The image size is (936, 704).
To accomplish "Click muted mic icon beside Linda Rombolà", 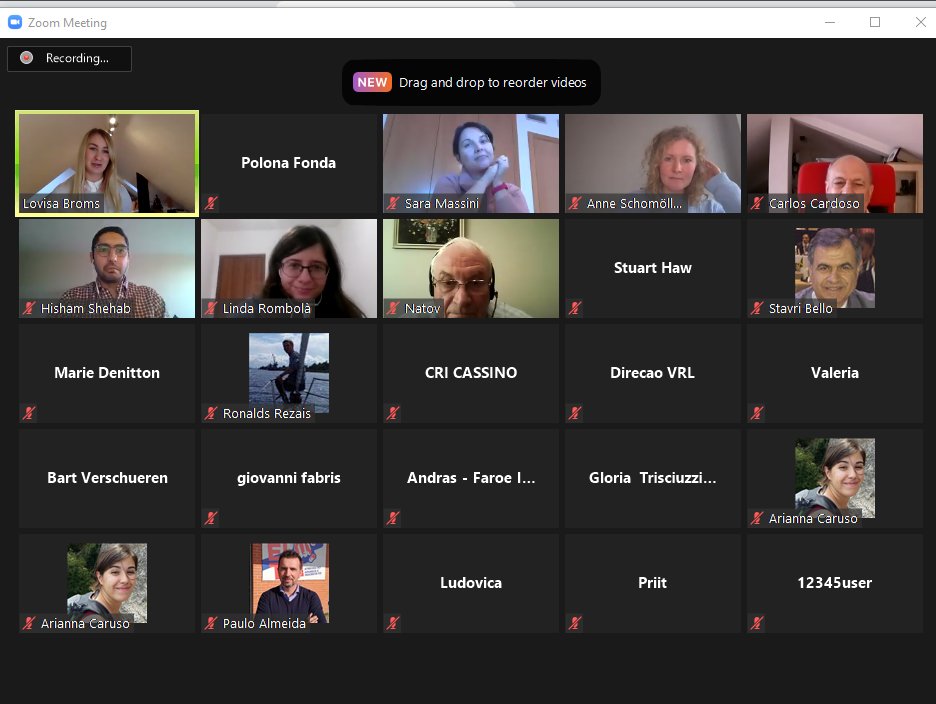I will [211, 308].
